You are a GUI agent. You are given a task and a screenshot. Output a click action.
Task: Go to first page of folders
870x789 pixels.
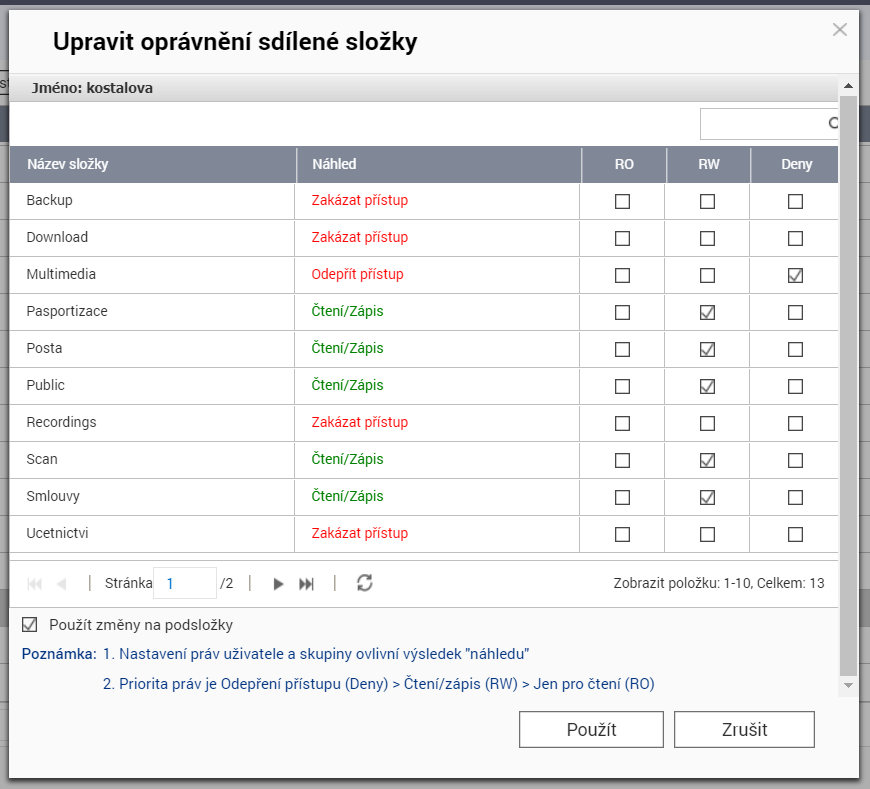(34, 584)
